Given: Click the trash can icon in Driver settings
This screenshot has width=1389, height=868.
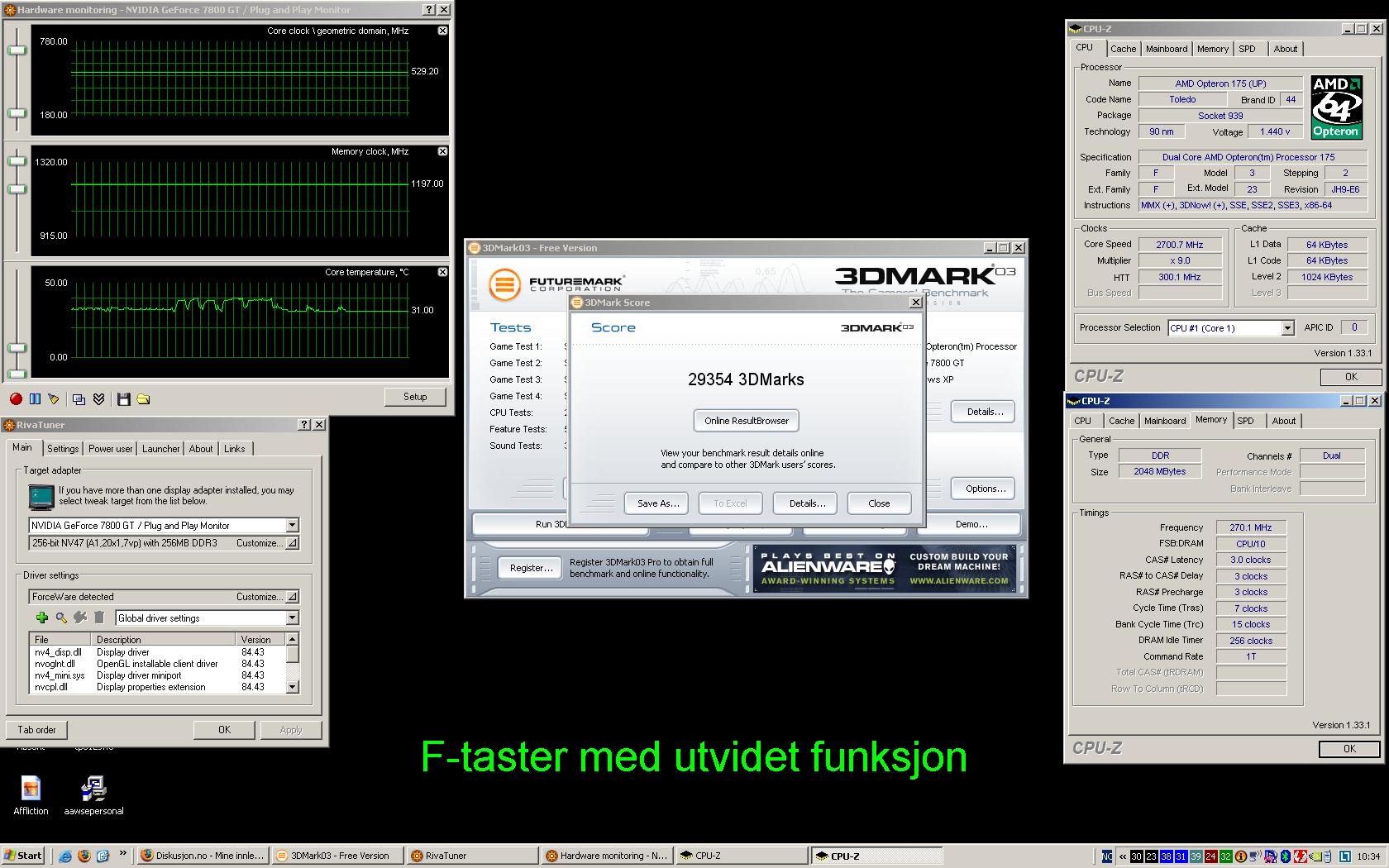Looking at the screenshot, I should [x=99, y=618].
